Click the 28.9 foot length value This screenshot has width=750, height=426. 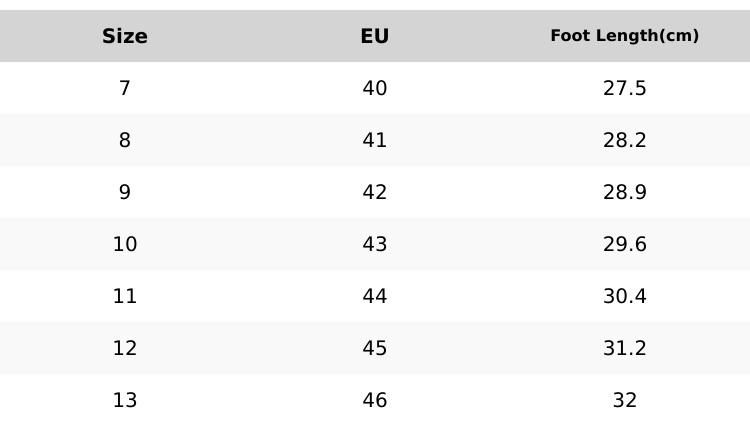[x=624, y=192]
